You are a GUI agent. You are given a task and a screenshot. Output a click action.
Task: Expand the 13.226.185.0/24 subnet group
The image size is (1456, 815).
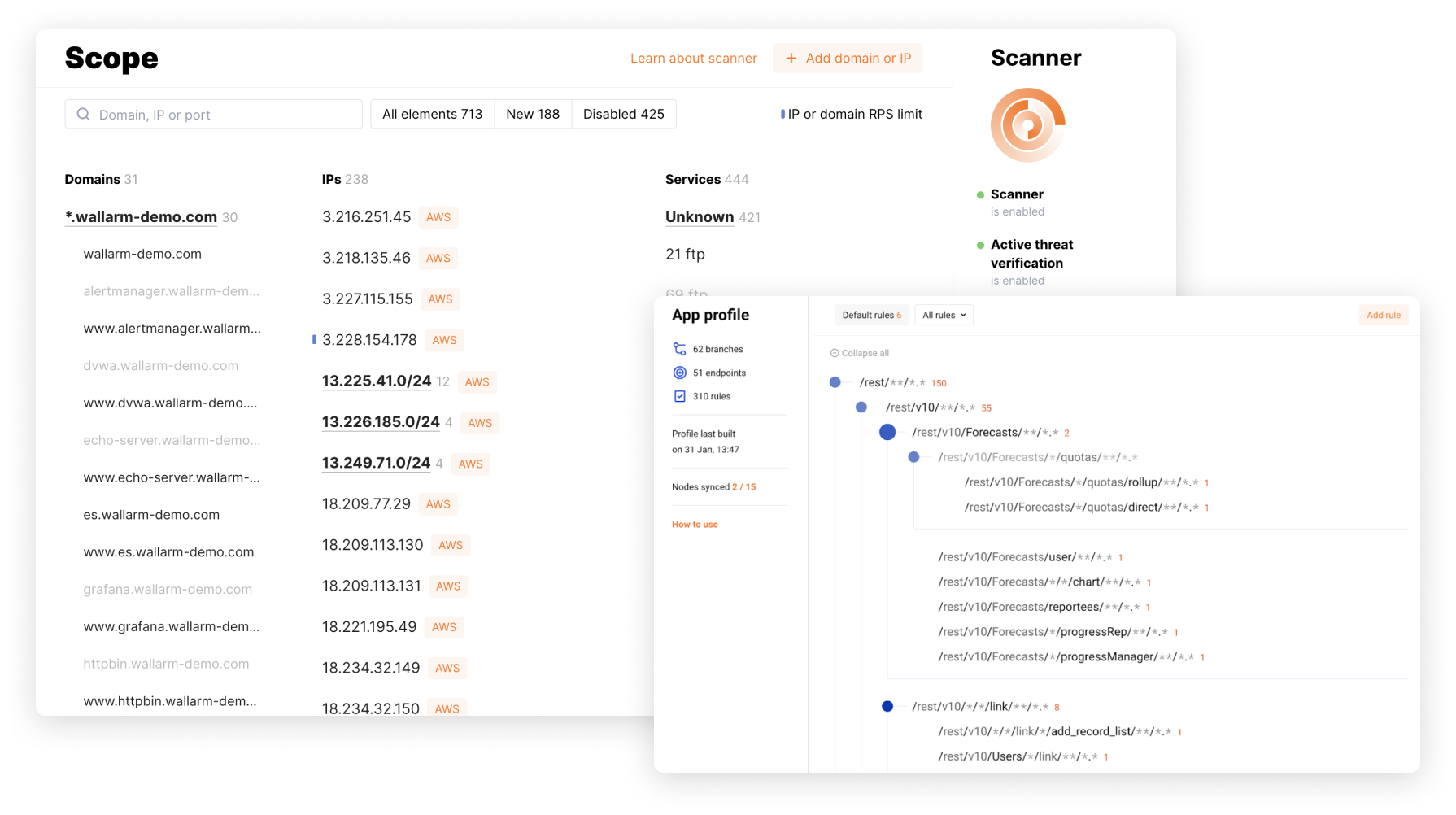[381, 422]
